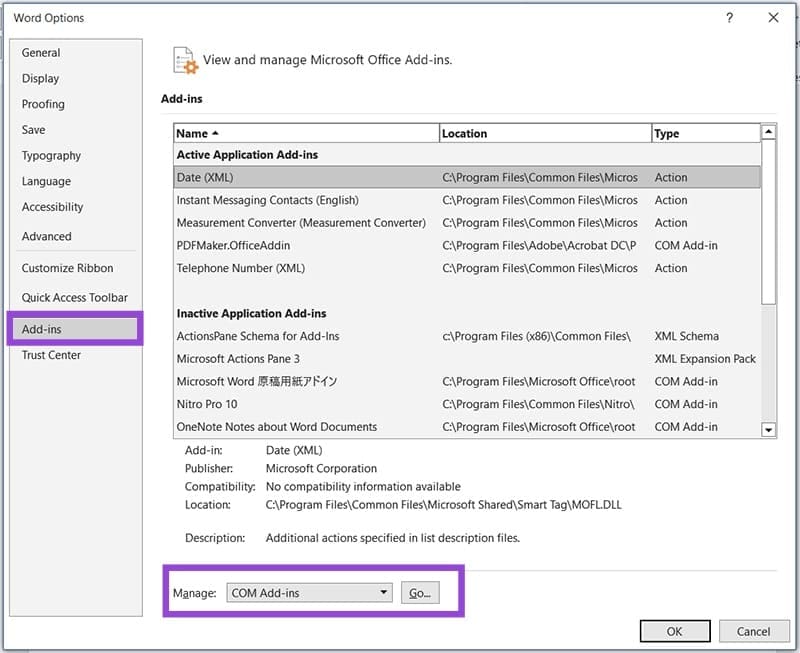The height and width of the screenshot is (653, 800).
Task: Cancel the Word Options dialog
Action: pyautogui.click(x=753, y=631)
